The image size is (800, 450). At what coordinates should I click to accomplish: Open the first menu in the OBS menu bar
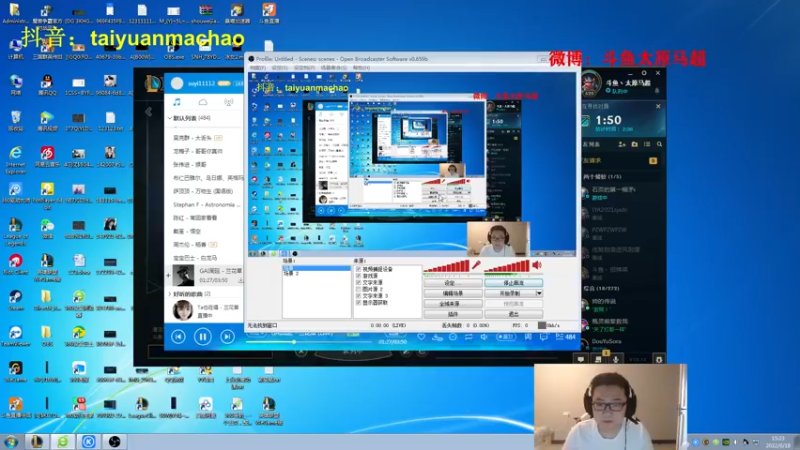[257, 67]
